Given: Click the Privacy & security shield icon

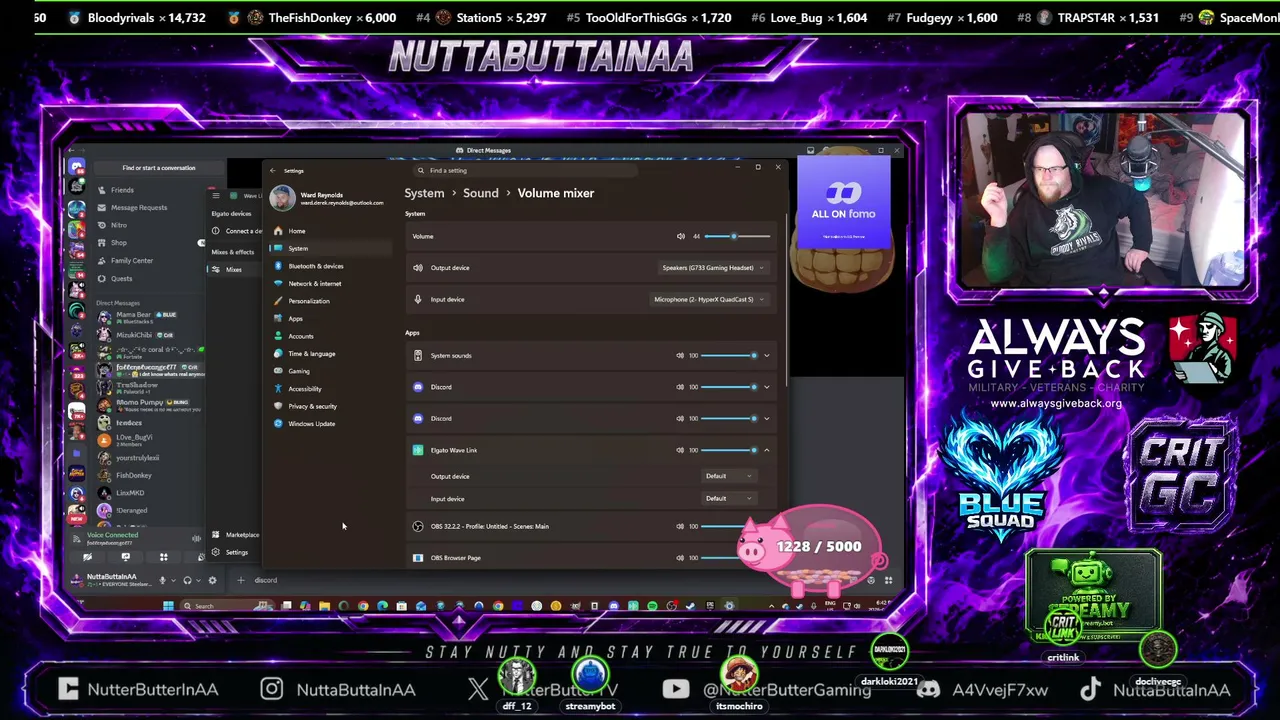Looking at the screenshot, I should coord(278,406).
